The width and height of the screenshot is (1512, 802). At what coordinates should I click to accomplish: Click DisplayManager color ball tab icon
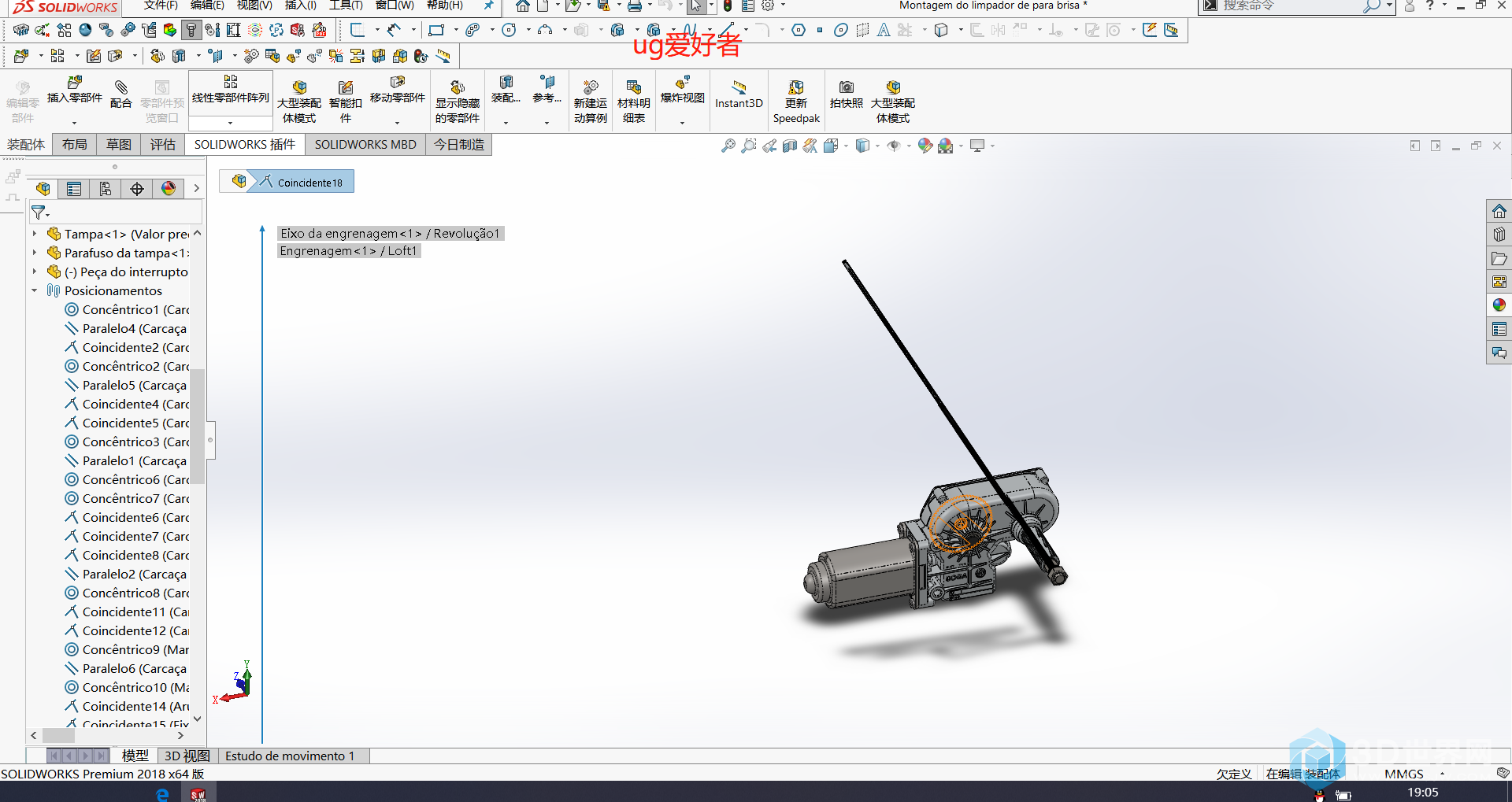click(x=169, y=189)
